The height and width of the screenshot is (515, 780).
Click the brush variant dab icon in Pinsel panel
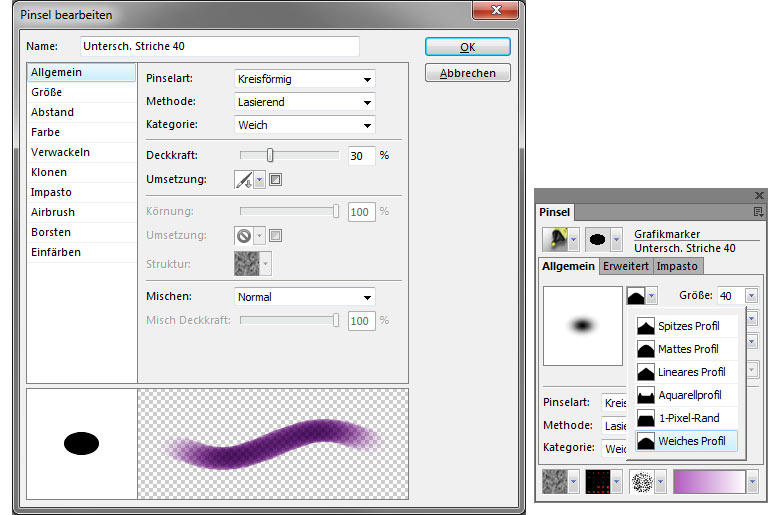(597, 240)
